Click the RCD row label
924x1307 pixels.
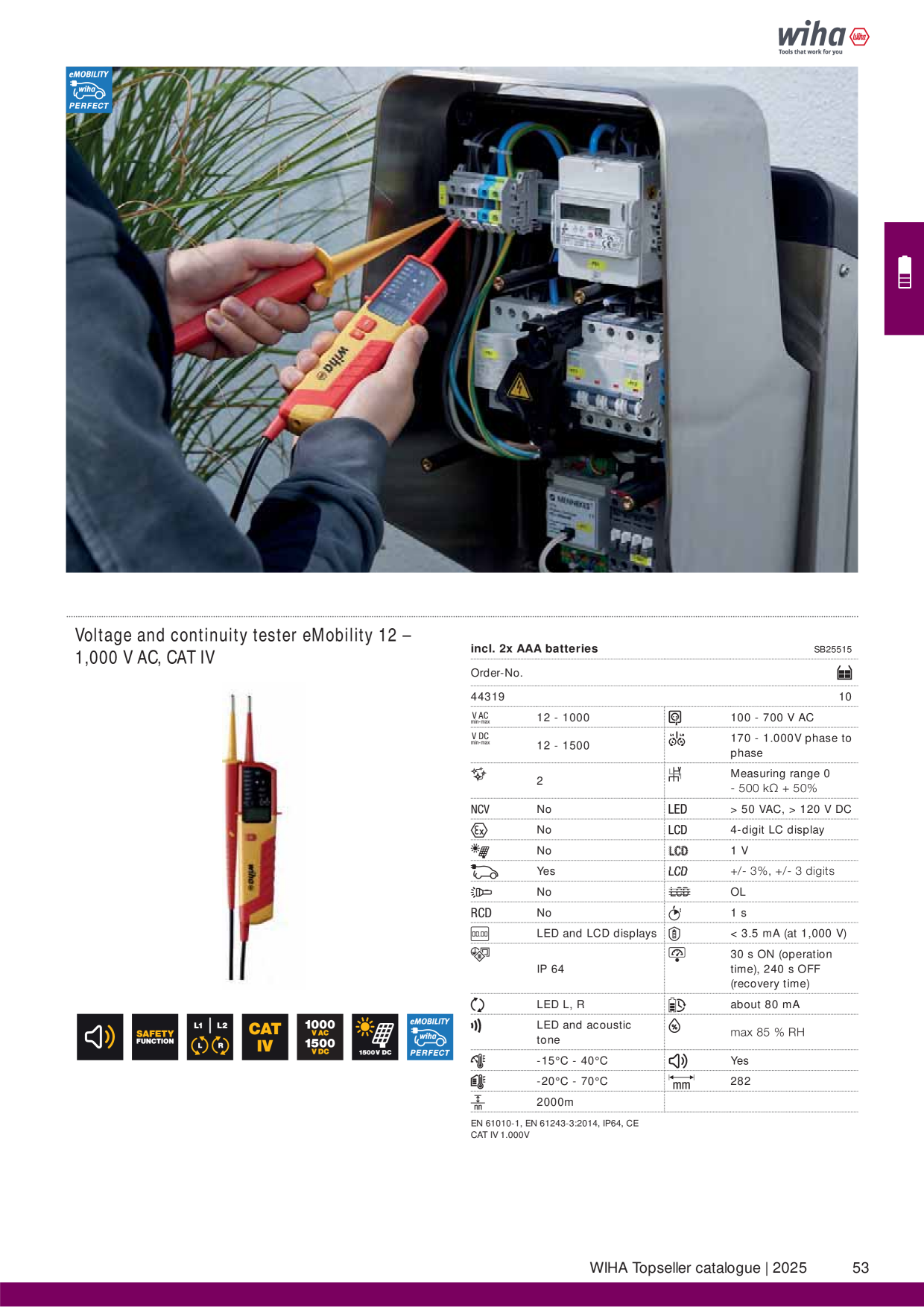coord(481,913)
